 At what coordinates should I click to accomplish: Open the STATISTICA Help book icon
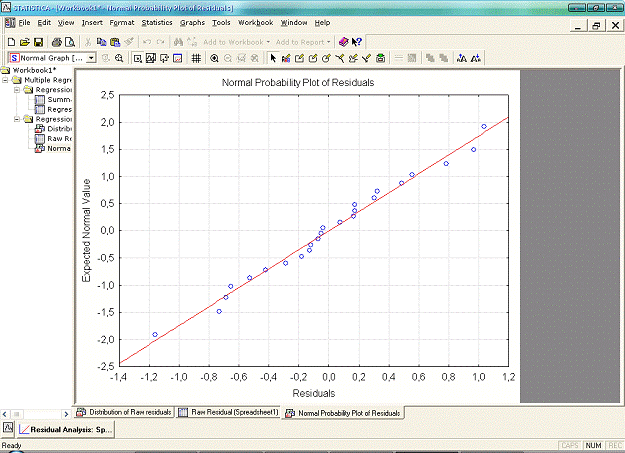coord(343,42)
